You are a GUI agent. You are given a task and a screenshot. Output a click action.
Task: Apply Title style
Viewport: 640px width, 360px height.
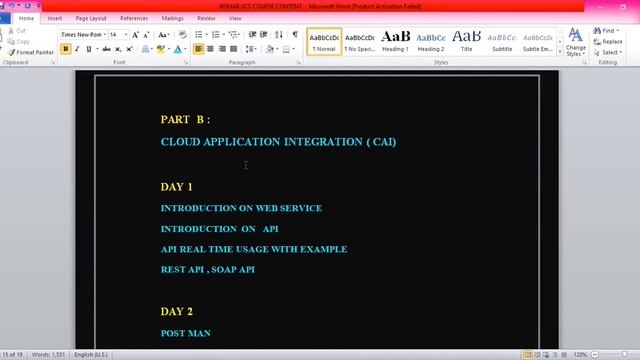point(466,42)
